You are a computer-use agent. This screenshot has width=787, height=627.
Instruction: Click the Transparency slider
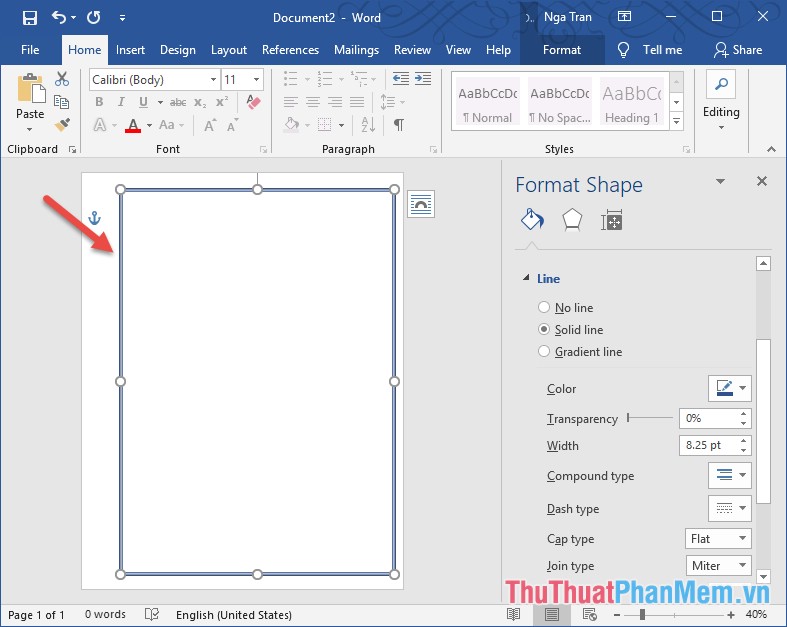click(x=650, y=418)
